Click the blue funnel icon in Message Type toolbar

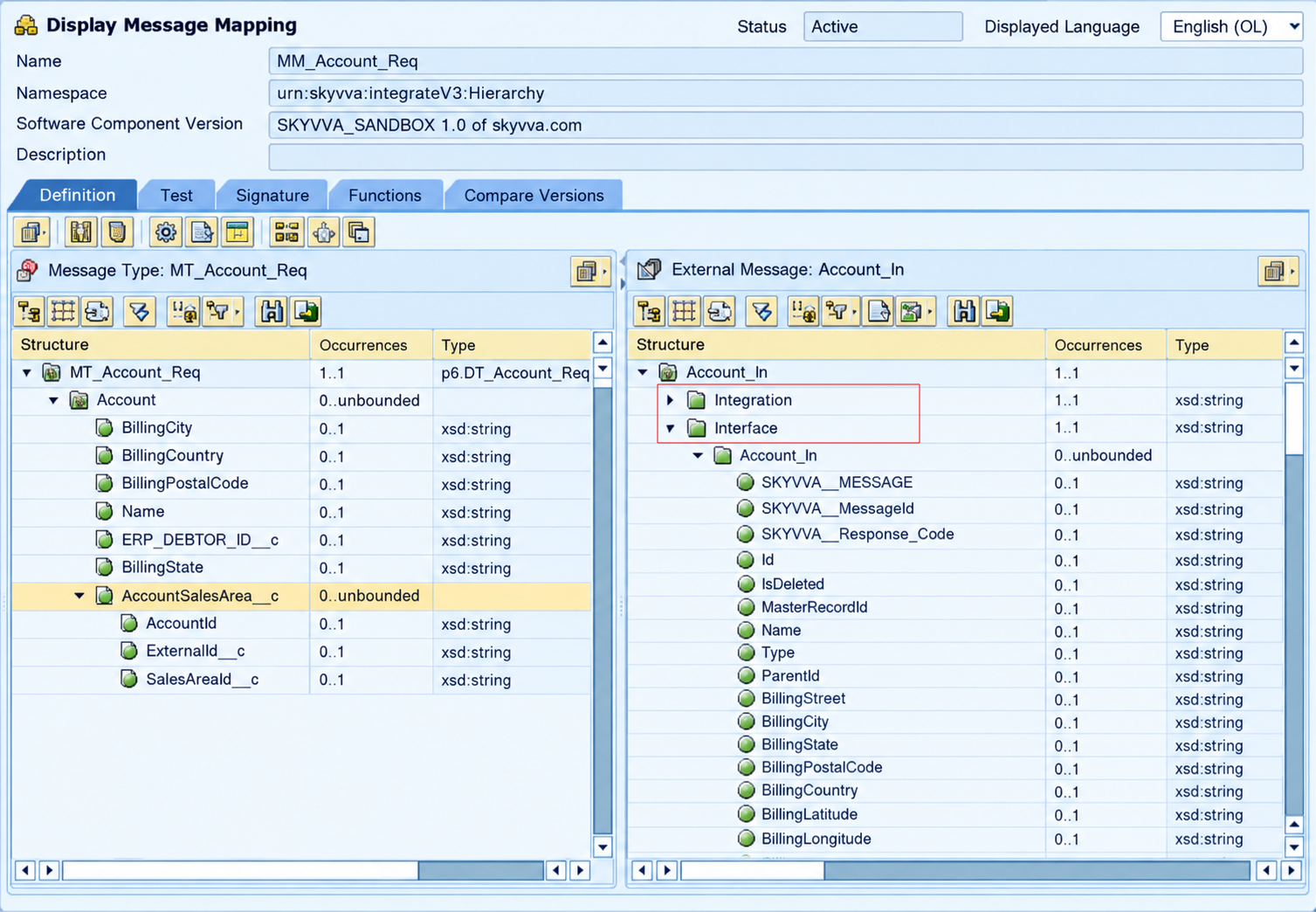(140, 311)
